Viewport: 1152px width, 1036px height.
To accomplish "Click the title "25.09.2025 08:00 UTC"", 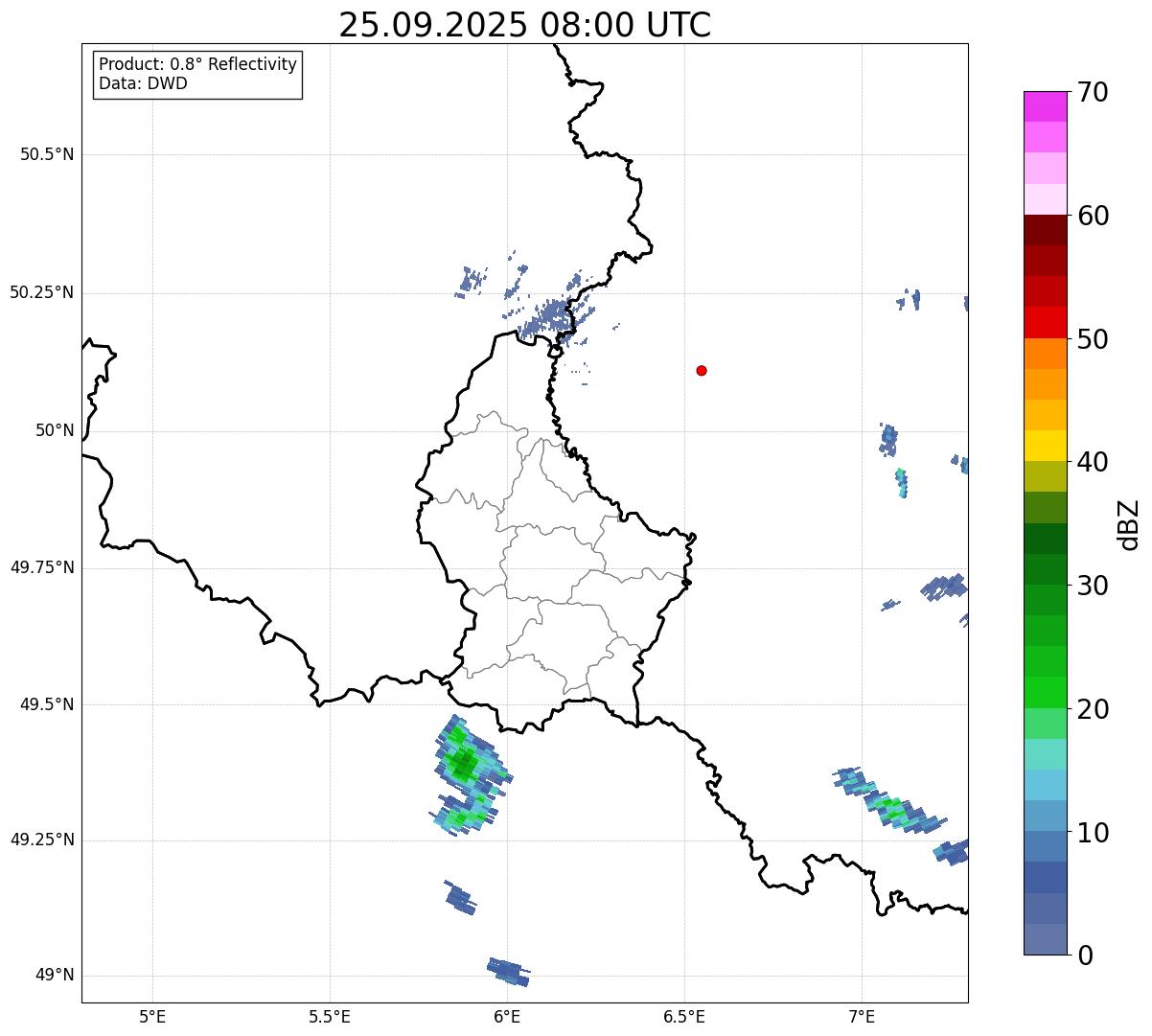I will [525, 25].
